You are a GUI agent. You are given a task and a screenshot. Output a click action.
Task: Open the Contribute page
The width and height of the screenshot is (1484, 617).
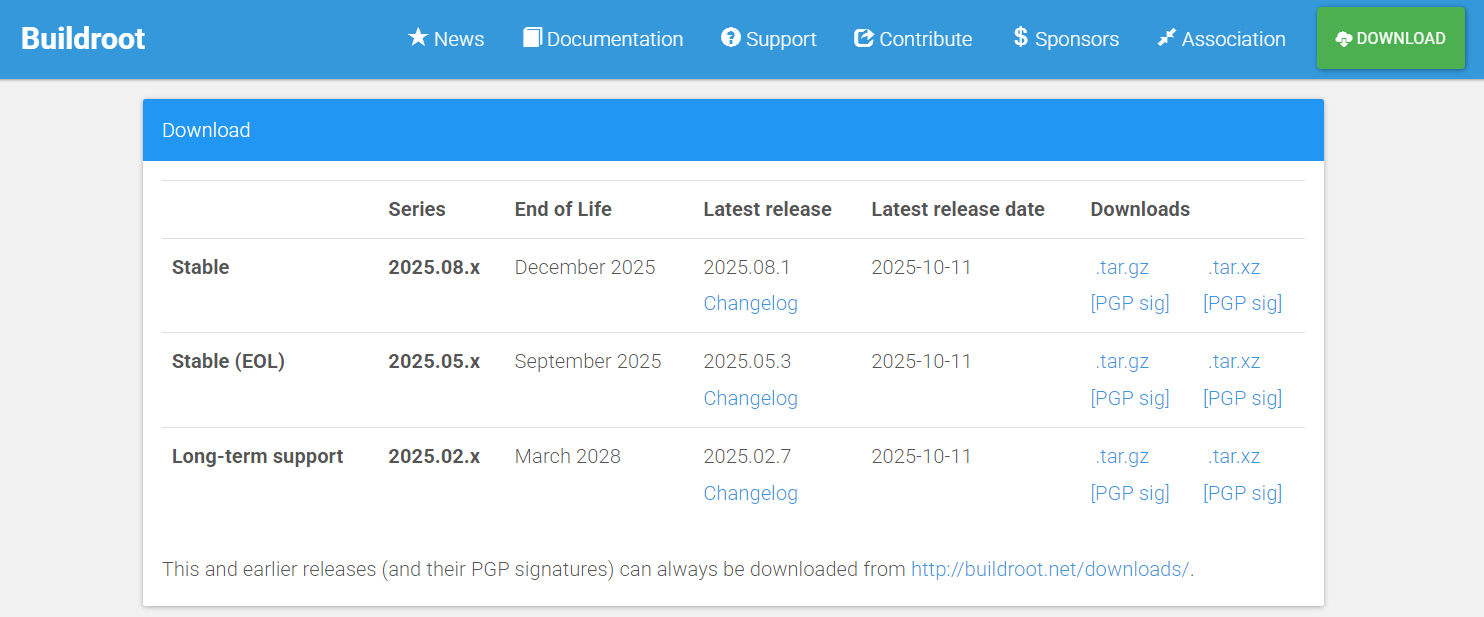click(x=913, y=39)
